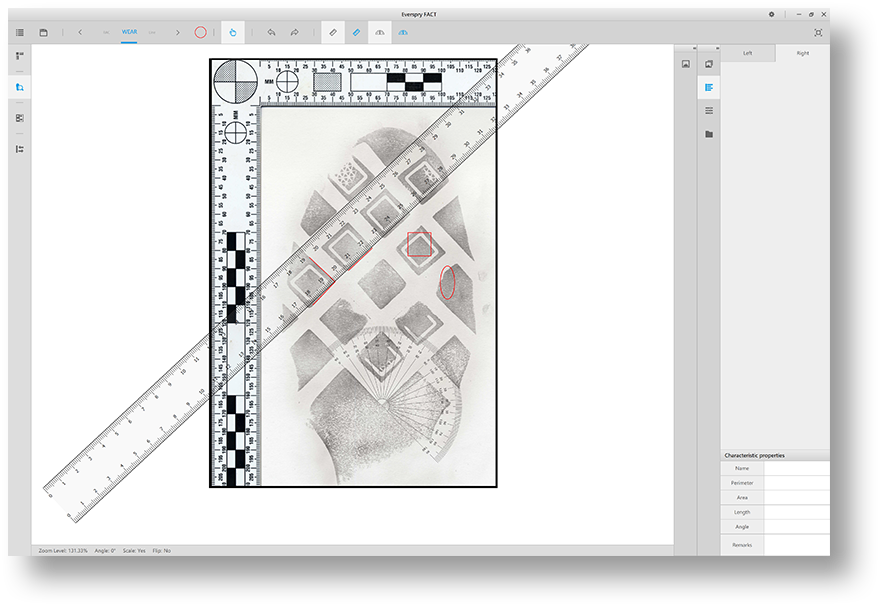Select the blue characteristics list panel icon

(709, 87)
